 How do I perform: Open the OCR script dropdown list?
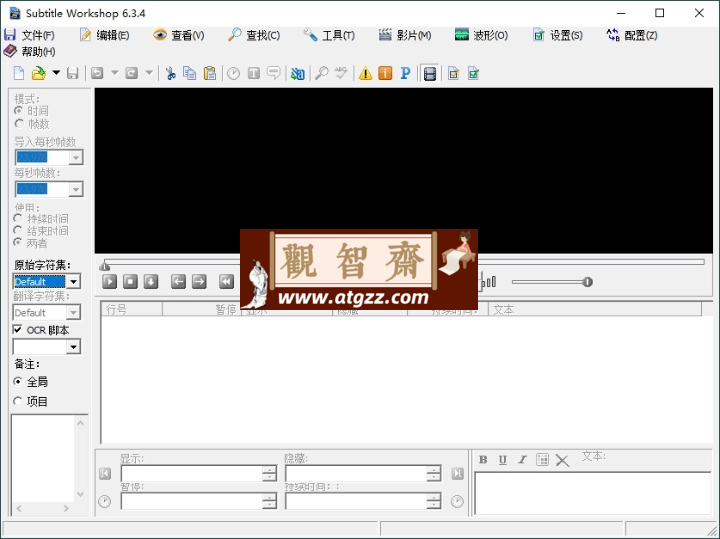point(73,347)
